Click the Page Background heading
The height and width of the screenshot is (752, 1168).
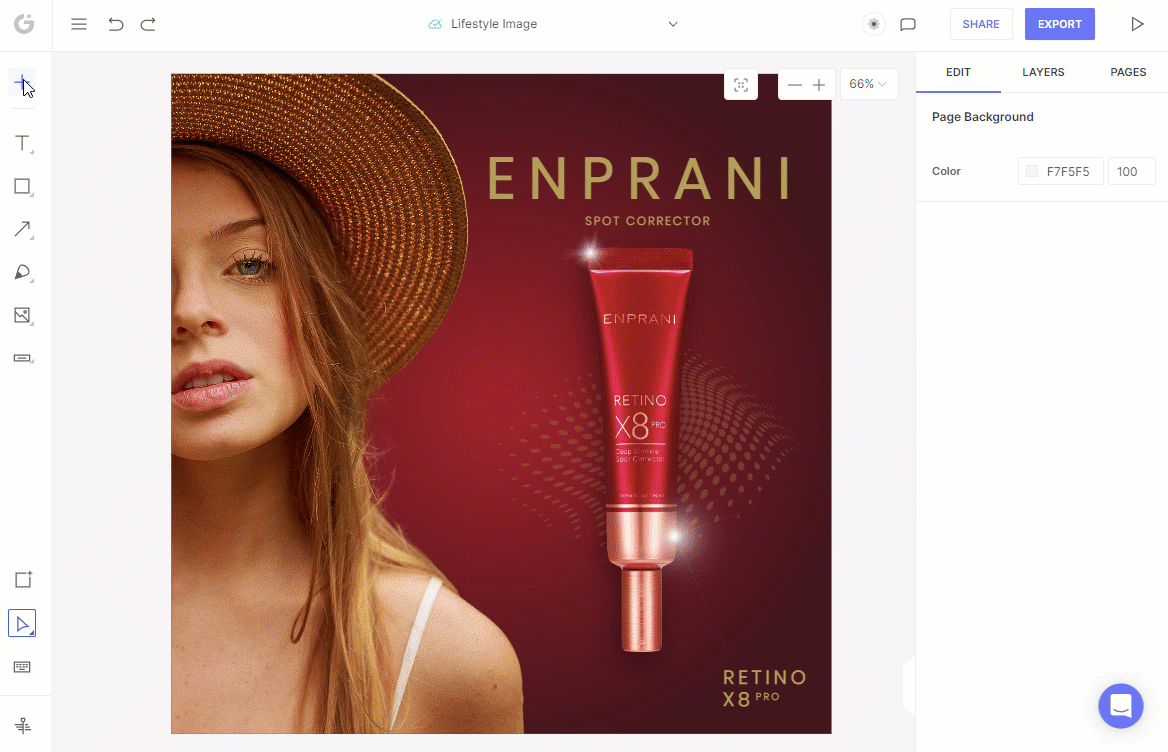click(x=983, y=117)
